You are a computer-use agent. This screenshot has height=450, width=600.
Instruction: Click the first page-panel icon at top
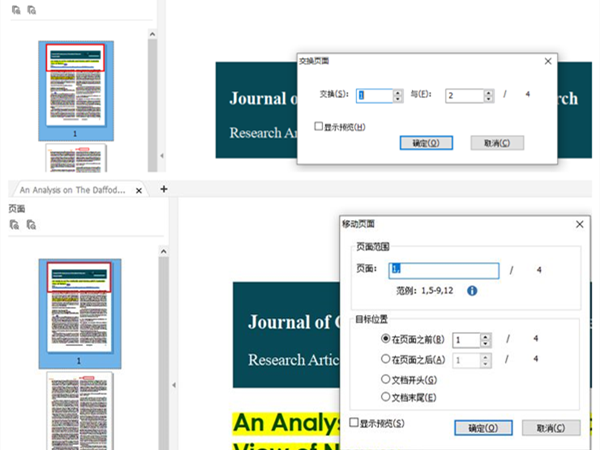point(14,9)
